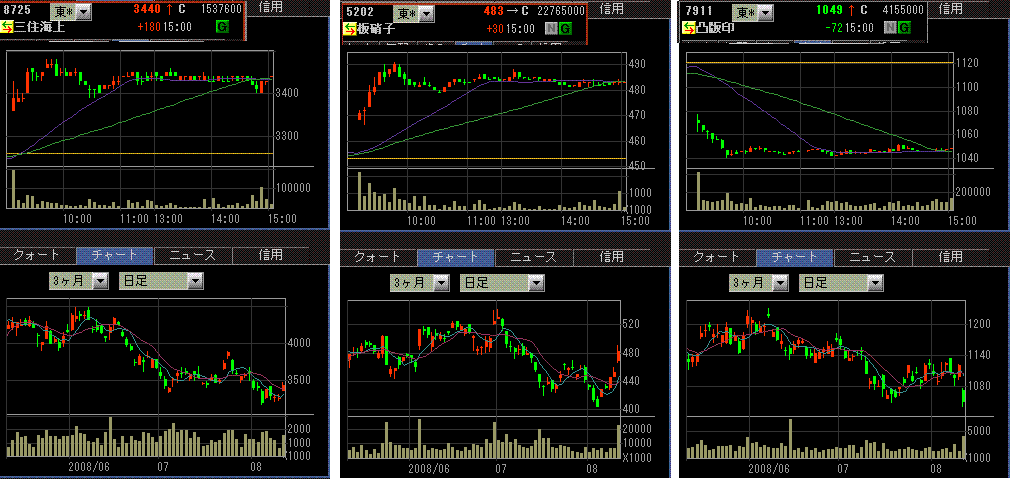Open ニュース tab in right panel
Image resolution: width=1011 pixels, height=479 pixels.
[x=873, y=257]
